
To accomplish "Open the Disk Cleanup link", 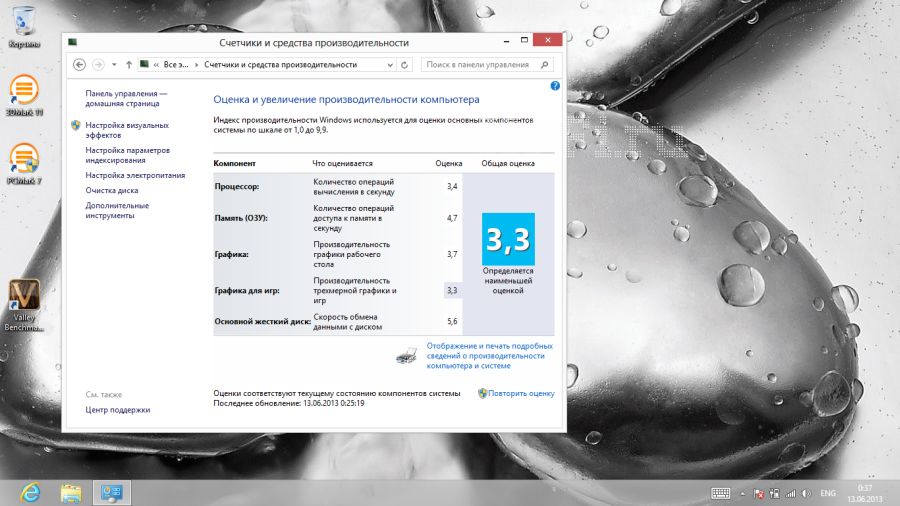I will (x=112, y=190).
